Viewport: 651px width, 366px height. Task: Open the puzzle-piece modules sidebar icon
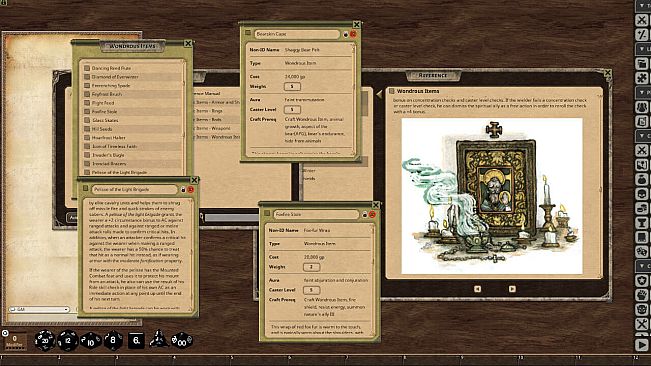(642, 78)
